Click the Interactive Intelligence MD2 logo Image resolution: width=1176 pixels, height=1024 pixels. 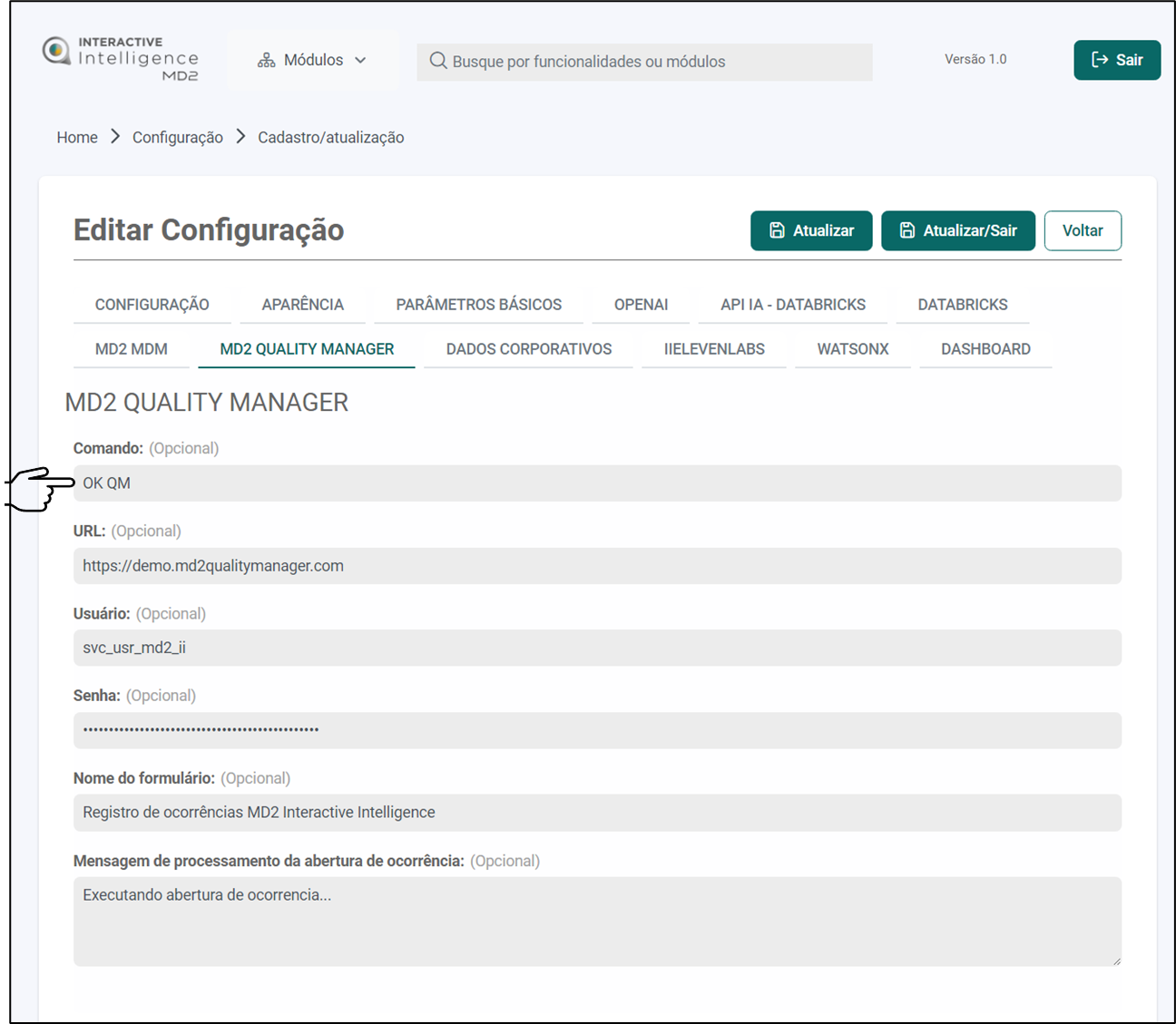tap(121, 59)
